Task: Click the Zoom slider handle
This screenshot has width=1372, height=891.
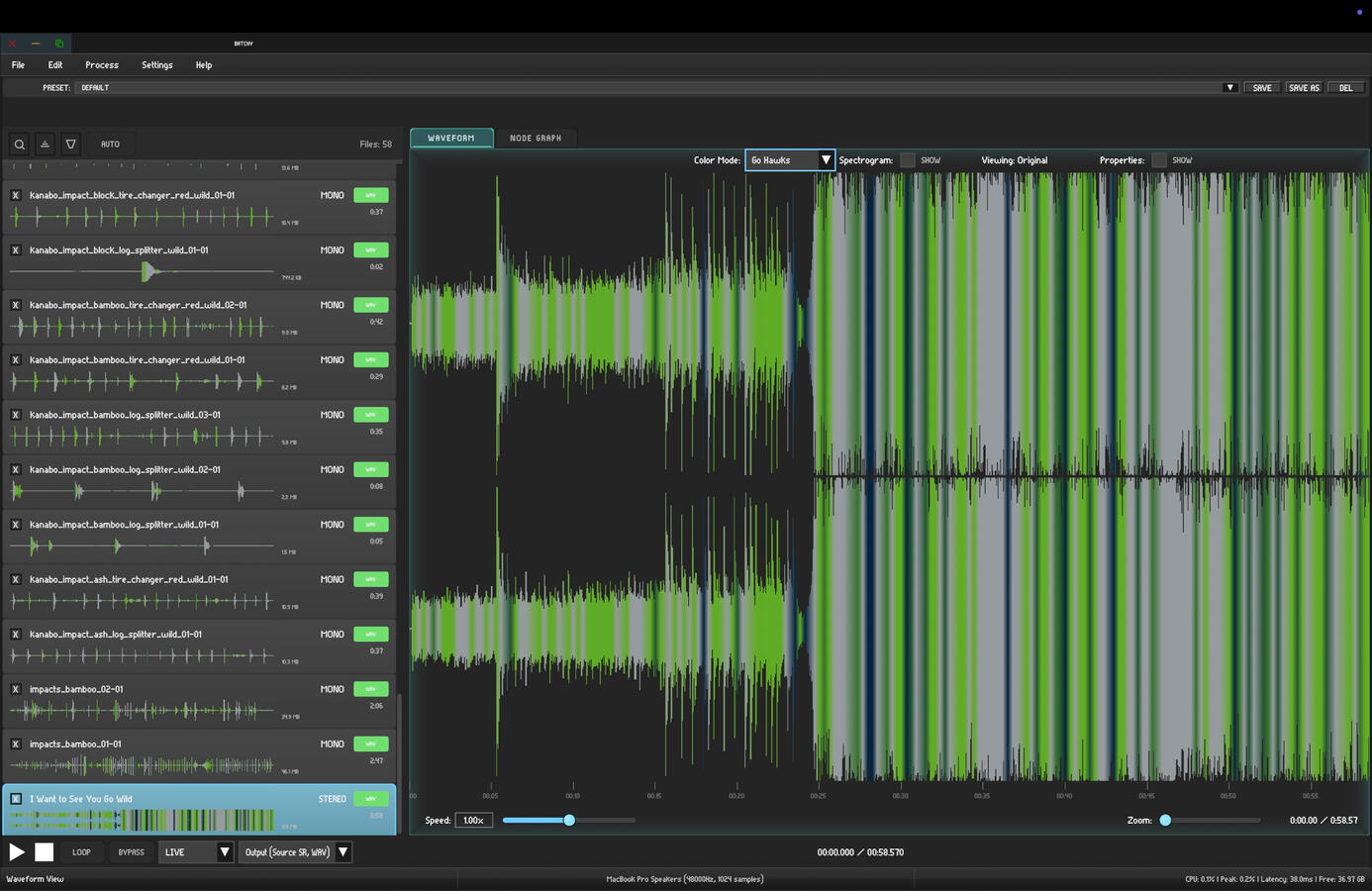Action: 1165,821
